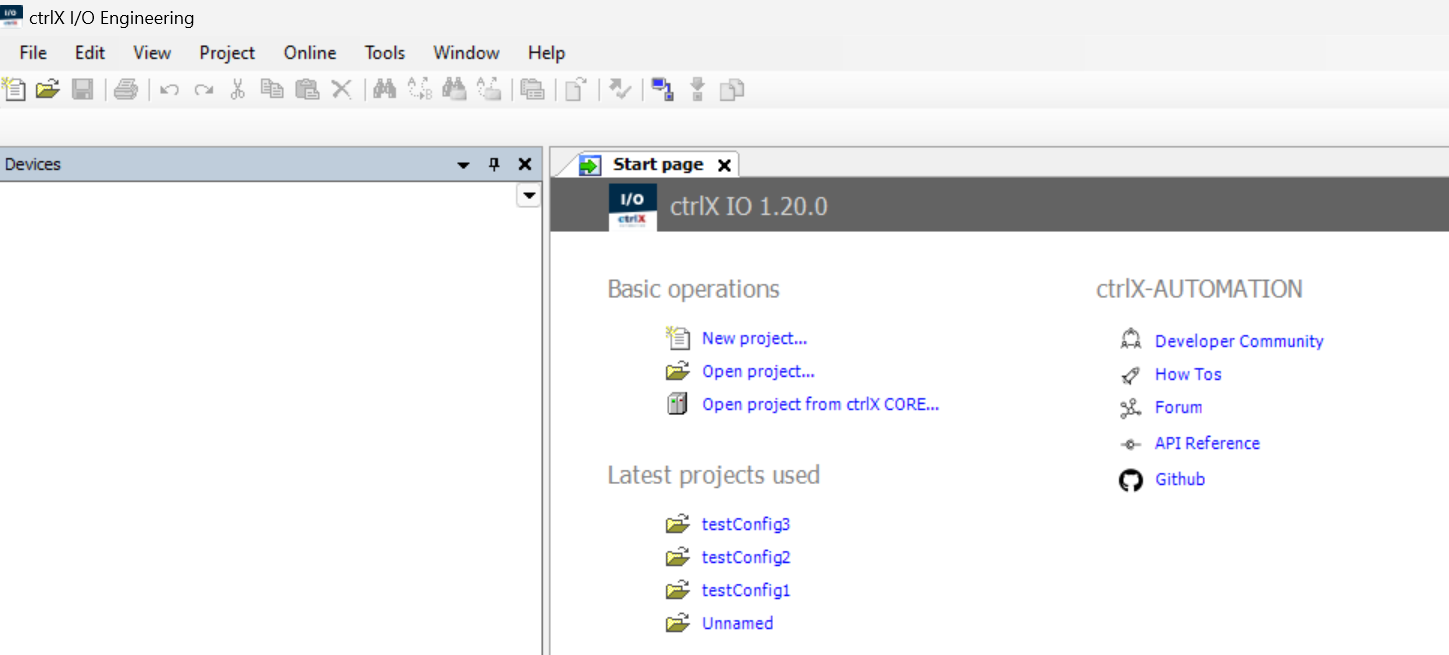Click the ctrlX-AUTOMATION heading
Screen dimensions: 1449x655
click(1199, 289)
